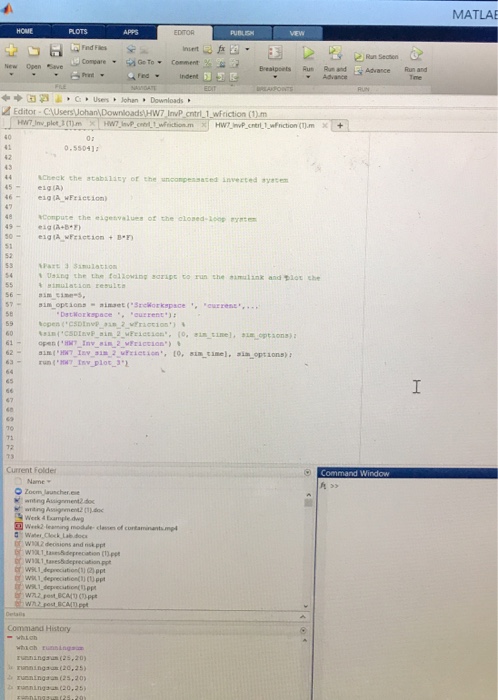Open the Compare dropdown arrow
The image size is (498, 700).
(114, 62)
